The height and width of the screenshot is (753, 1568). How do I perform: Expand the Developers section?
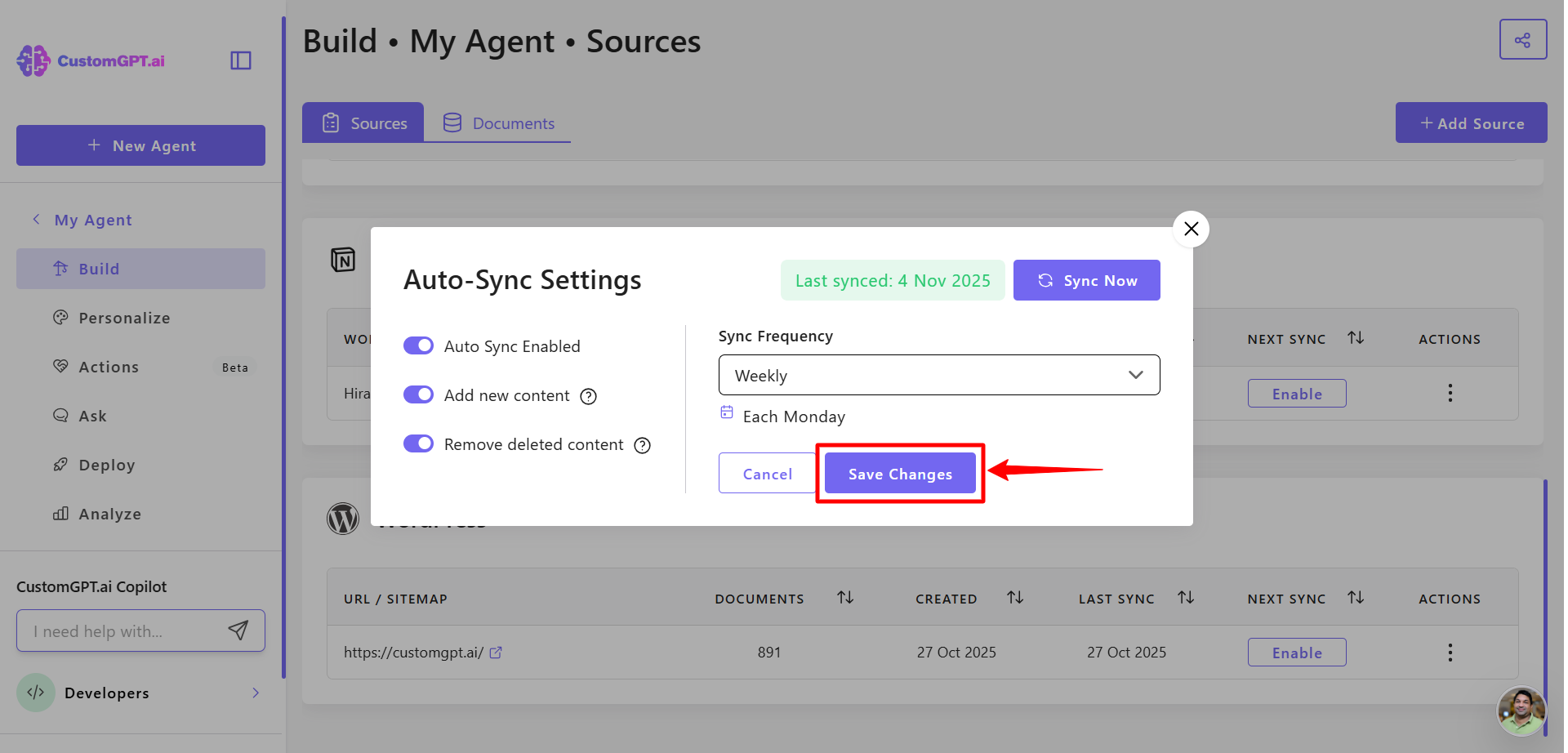point(140,693)
